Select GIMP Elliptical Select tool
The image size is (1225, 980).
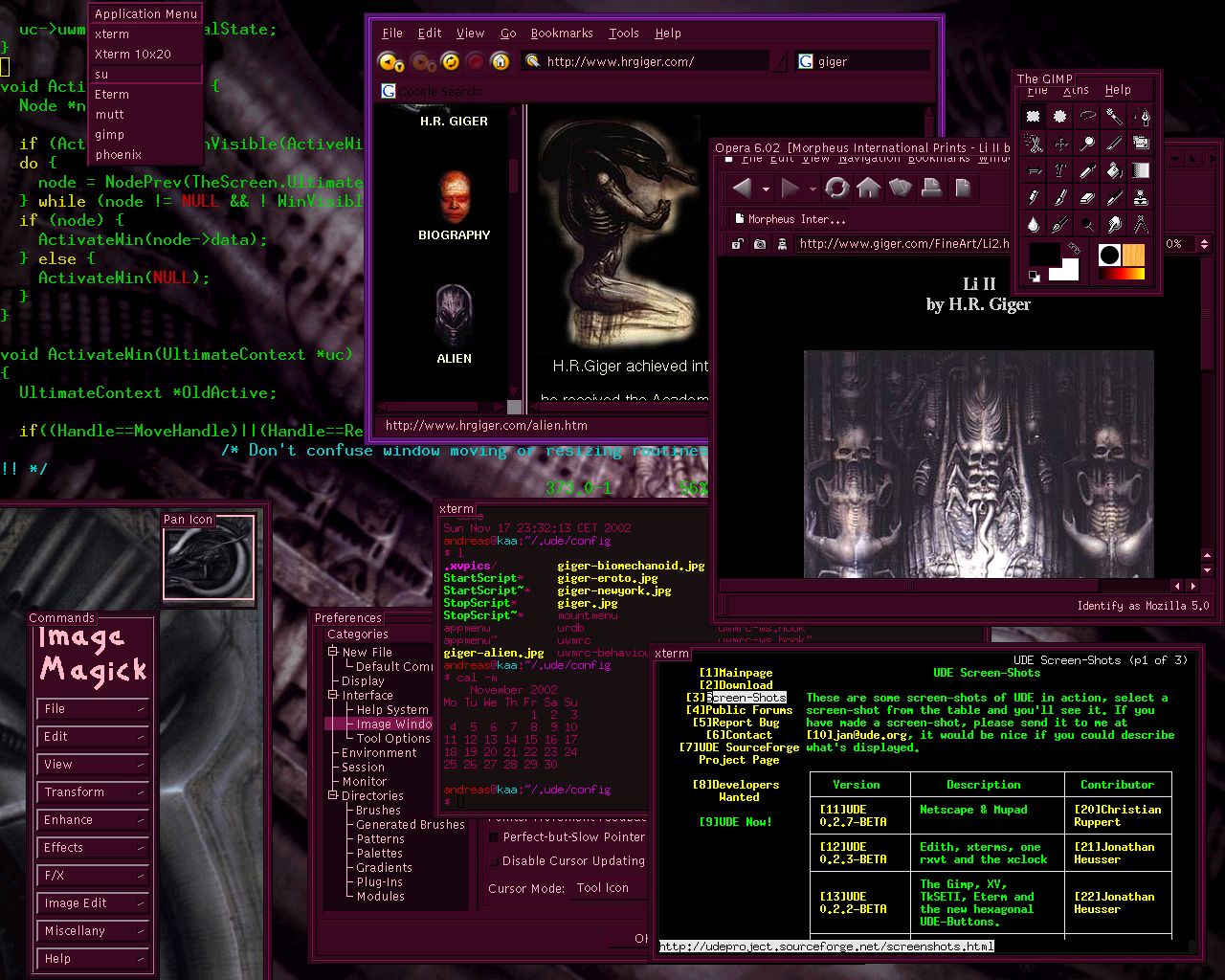(x=1060, y=116)
